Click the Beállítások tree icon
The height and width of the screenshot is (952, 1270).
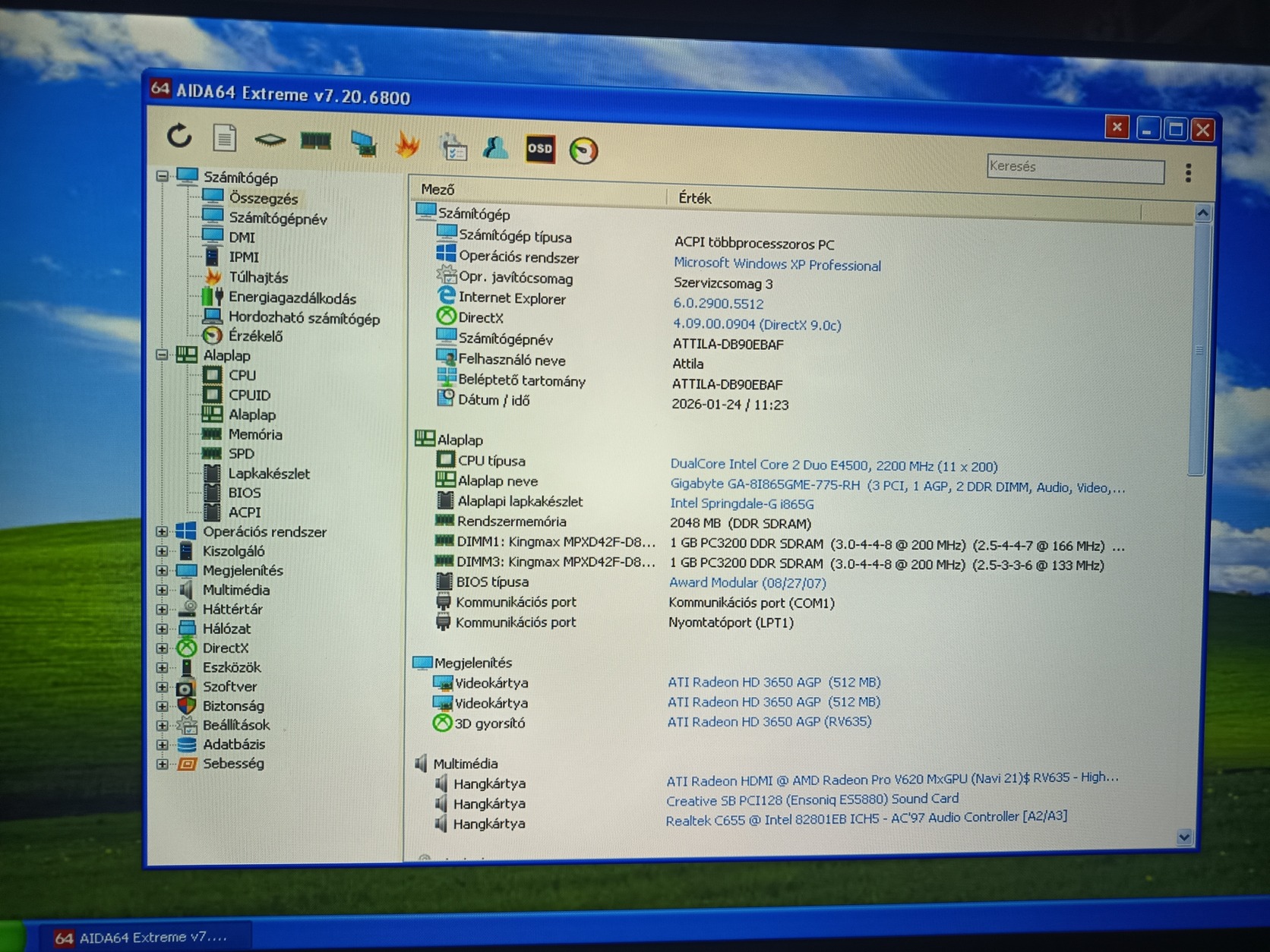186,725
